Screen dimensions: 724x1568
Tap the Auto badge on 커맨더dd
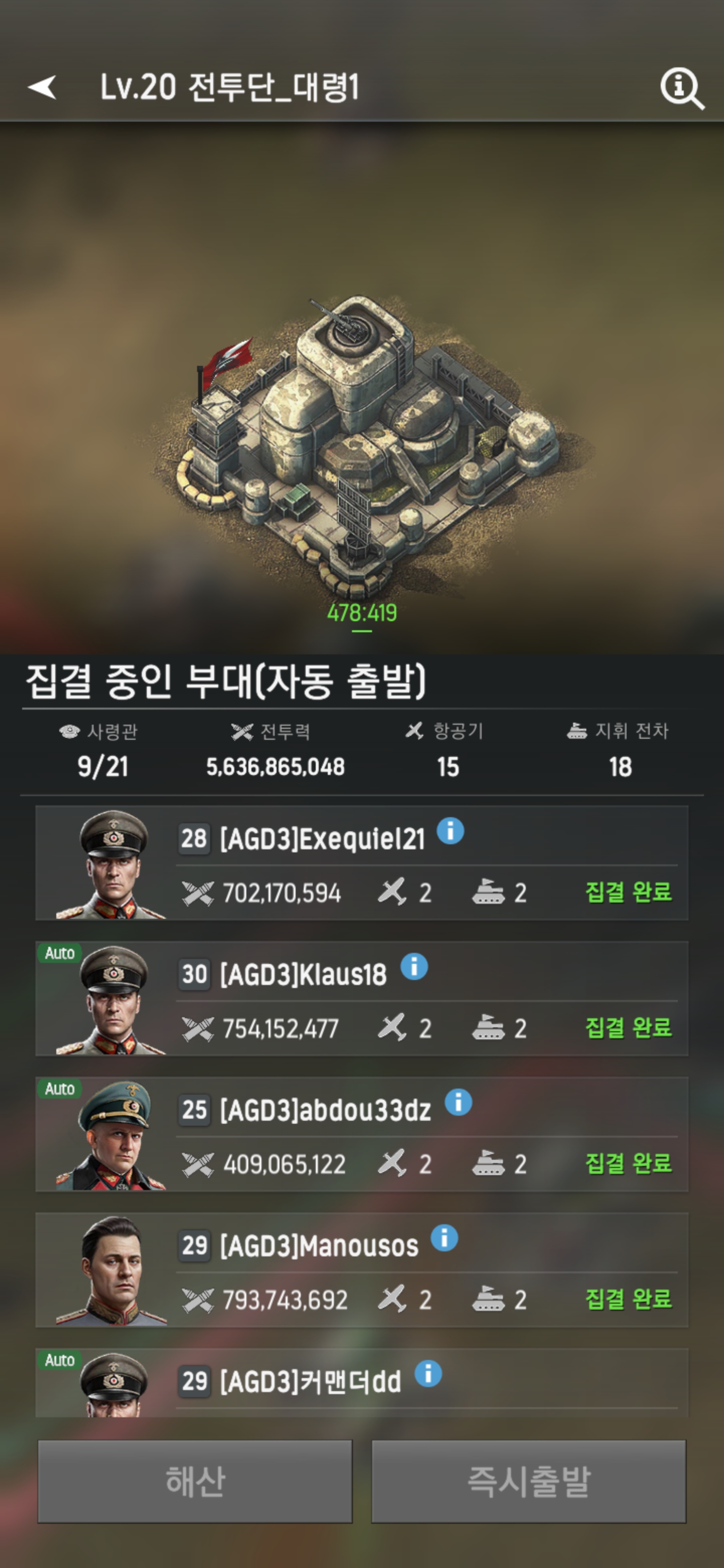coord(60,1360)
